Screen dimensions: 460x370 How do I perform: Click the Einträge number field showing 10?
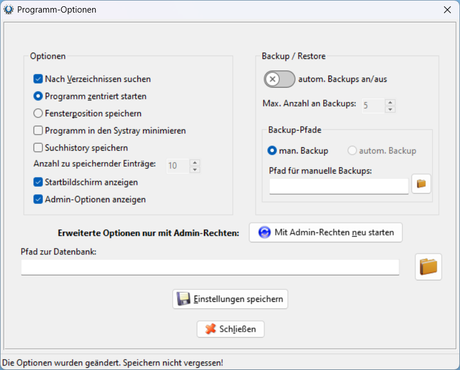pos(178,166)
